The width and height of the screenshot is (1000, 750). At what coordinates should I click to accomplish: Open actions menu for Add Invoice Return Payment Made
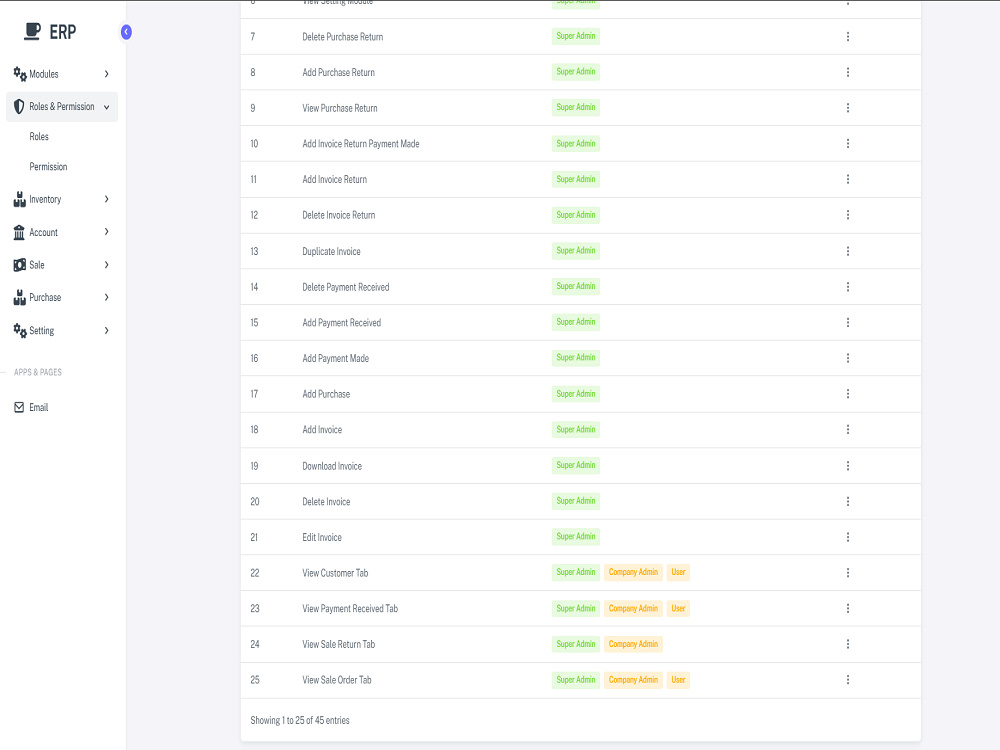pos(848,143)
